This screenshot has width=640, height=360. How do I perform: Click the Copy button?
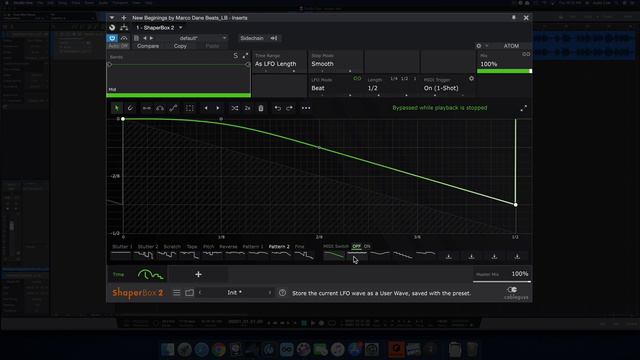(180, 46)
